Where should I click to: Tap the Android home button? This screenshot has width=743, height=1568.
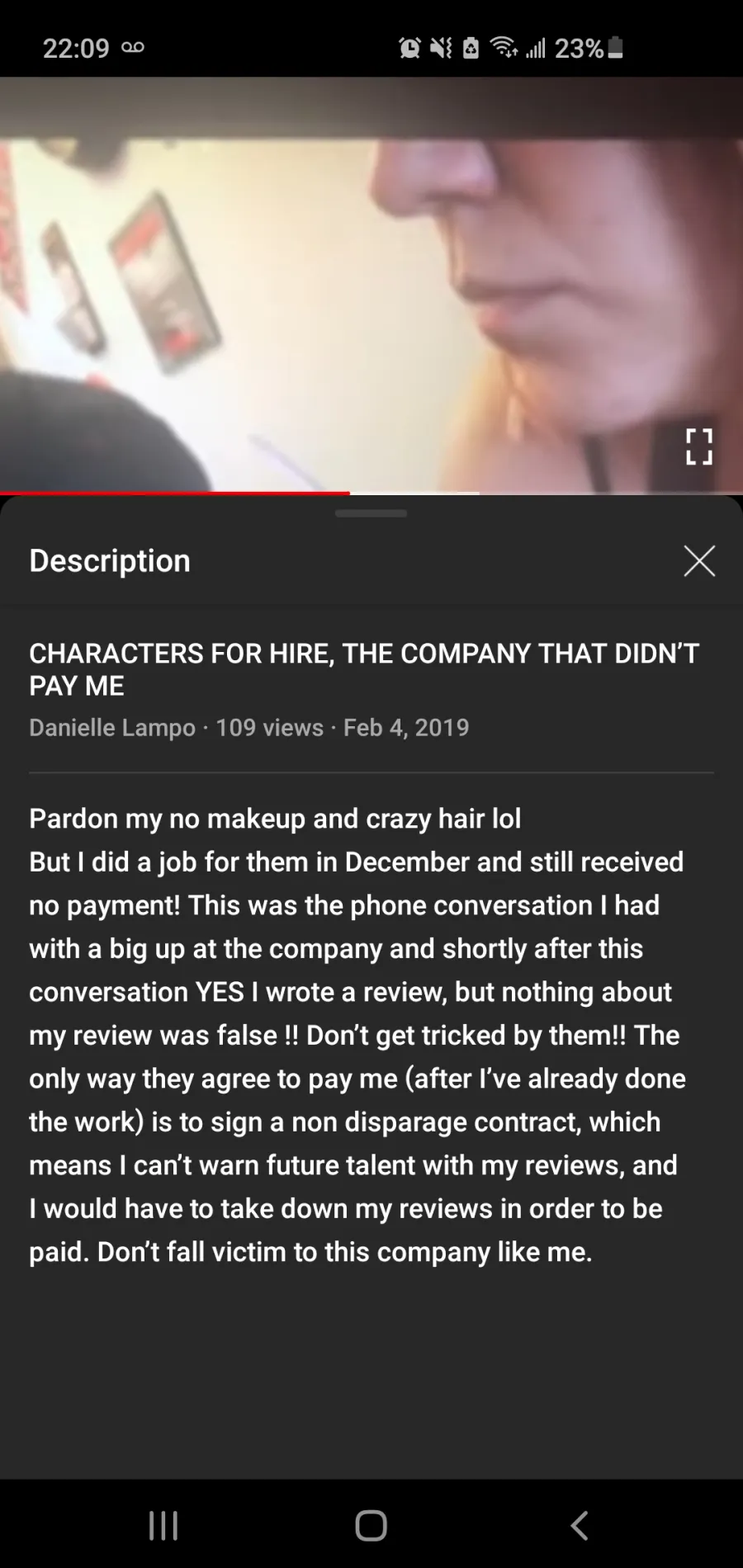click(x=371, y=1525)
